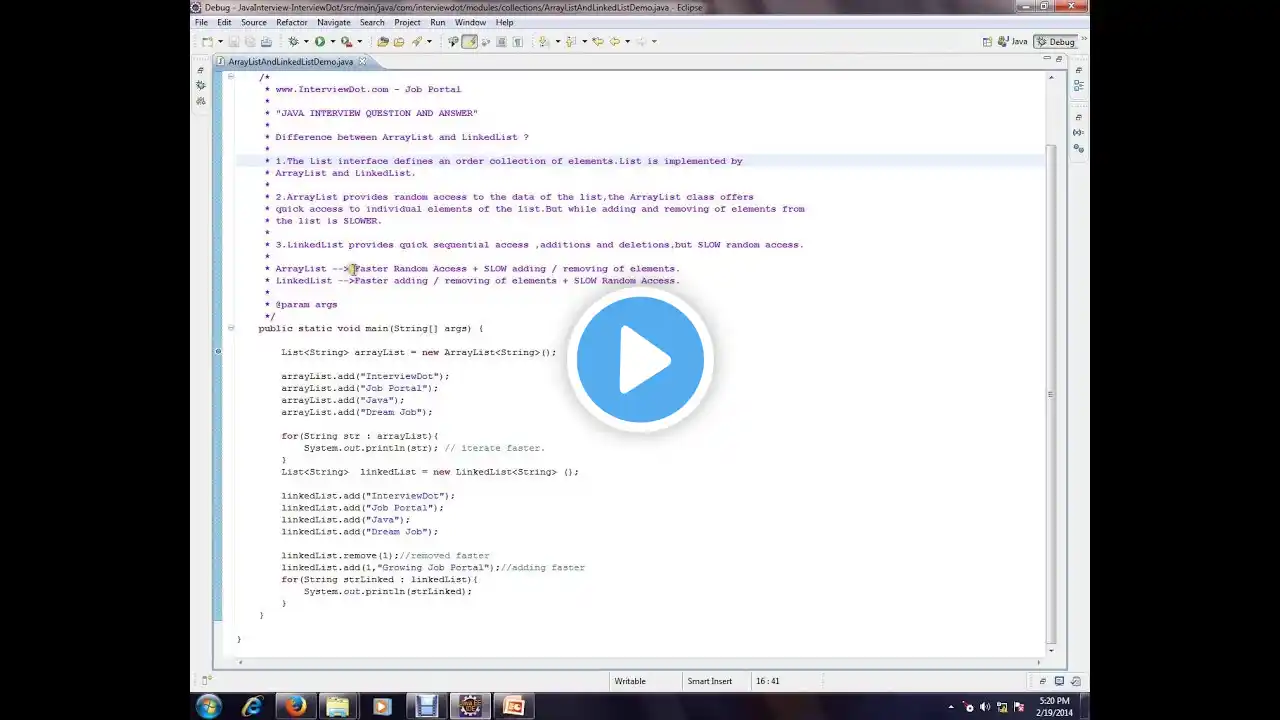Click Next Annotation toolbar icon
The width and height of the screenshot is (1280, 720).
pos(543,42)
